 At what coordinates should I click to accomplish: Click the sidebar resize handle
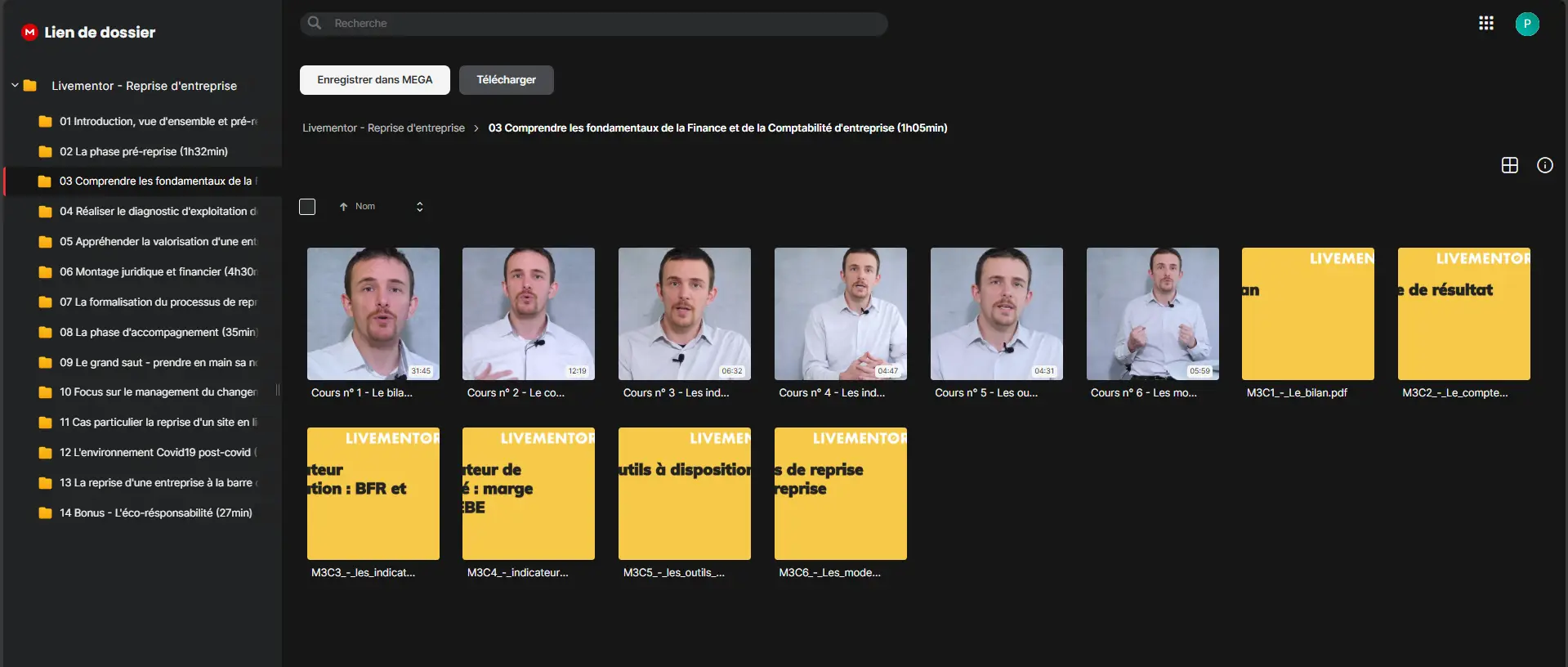(x=278, y=391)
